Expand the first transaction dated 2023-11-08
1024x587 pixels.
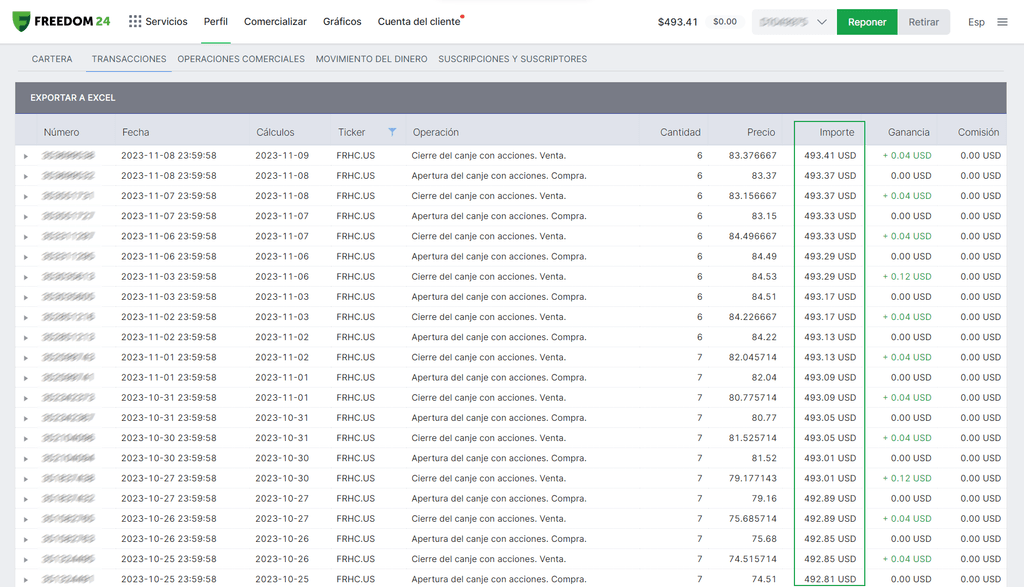(26, 155)
